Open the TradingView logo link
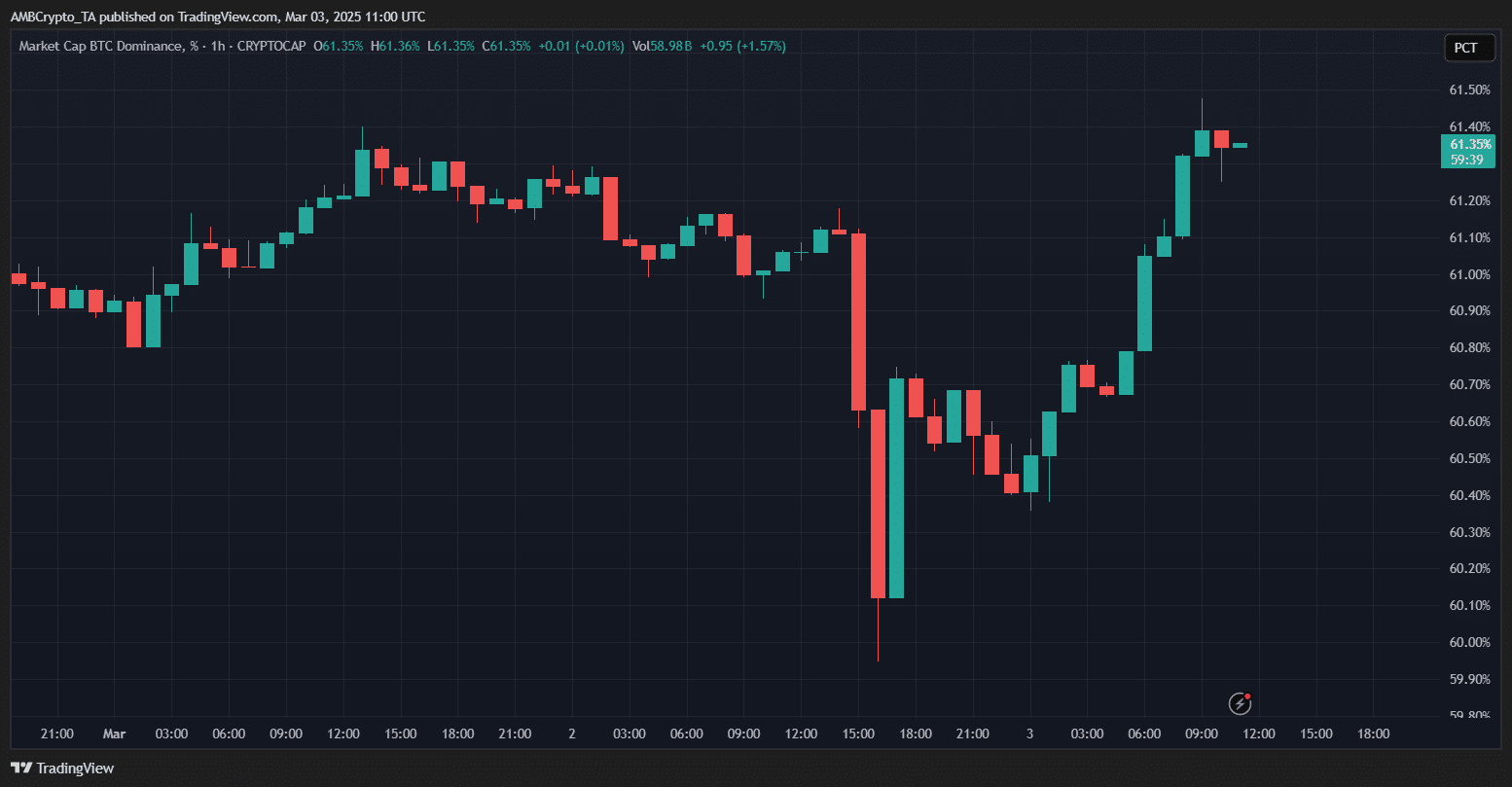The image size is (1512, 787). click(63, 769)
